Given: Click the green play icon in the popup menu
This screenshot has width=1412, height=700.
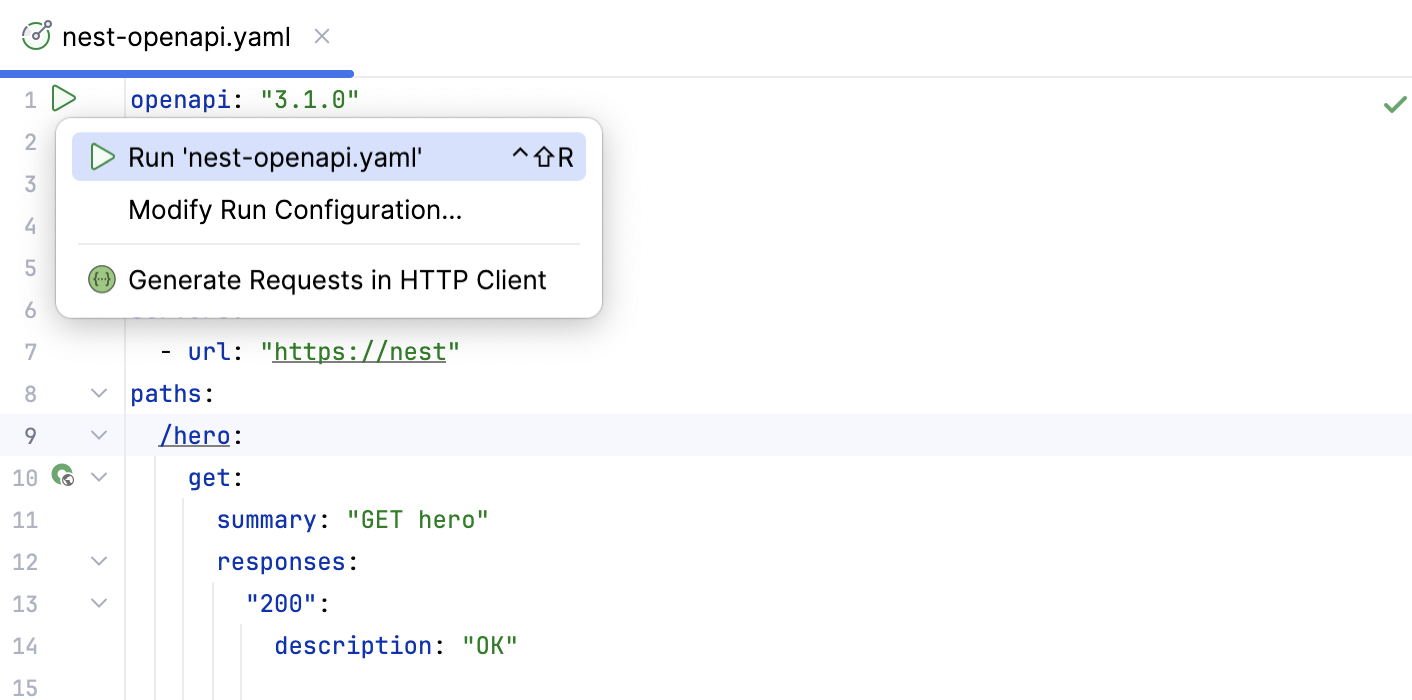Looking at the screenshot, I should [x=100, y=156].
